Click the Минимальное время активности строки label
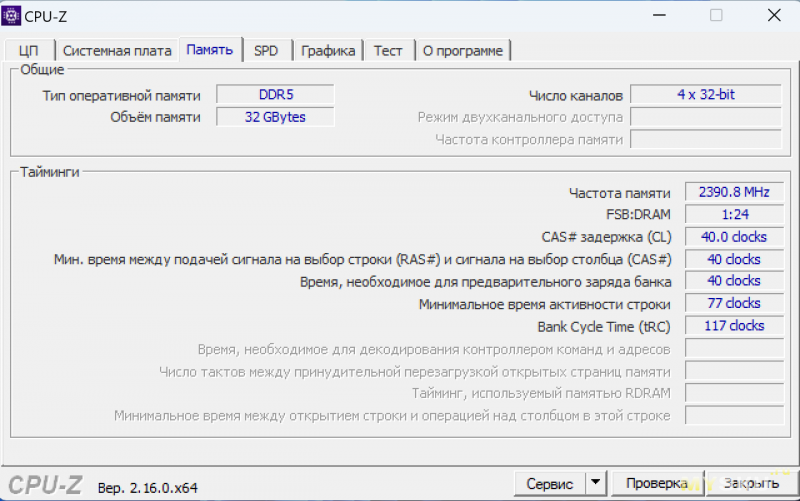 coord(544,304)
